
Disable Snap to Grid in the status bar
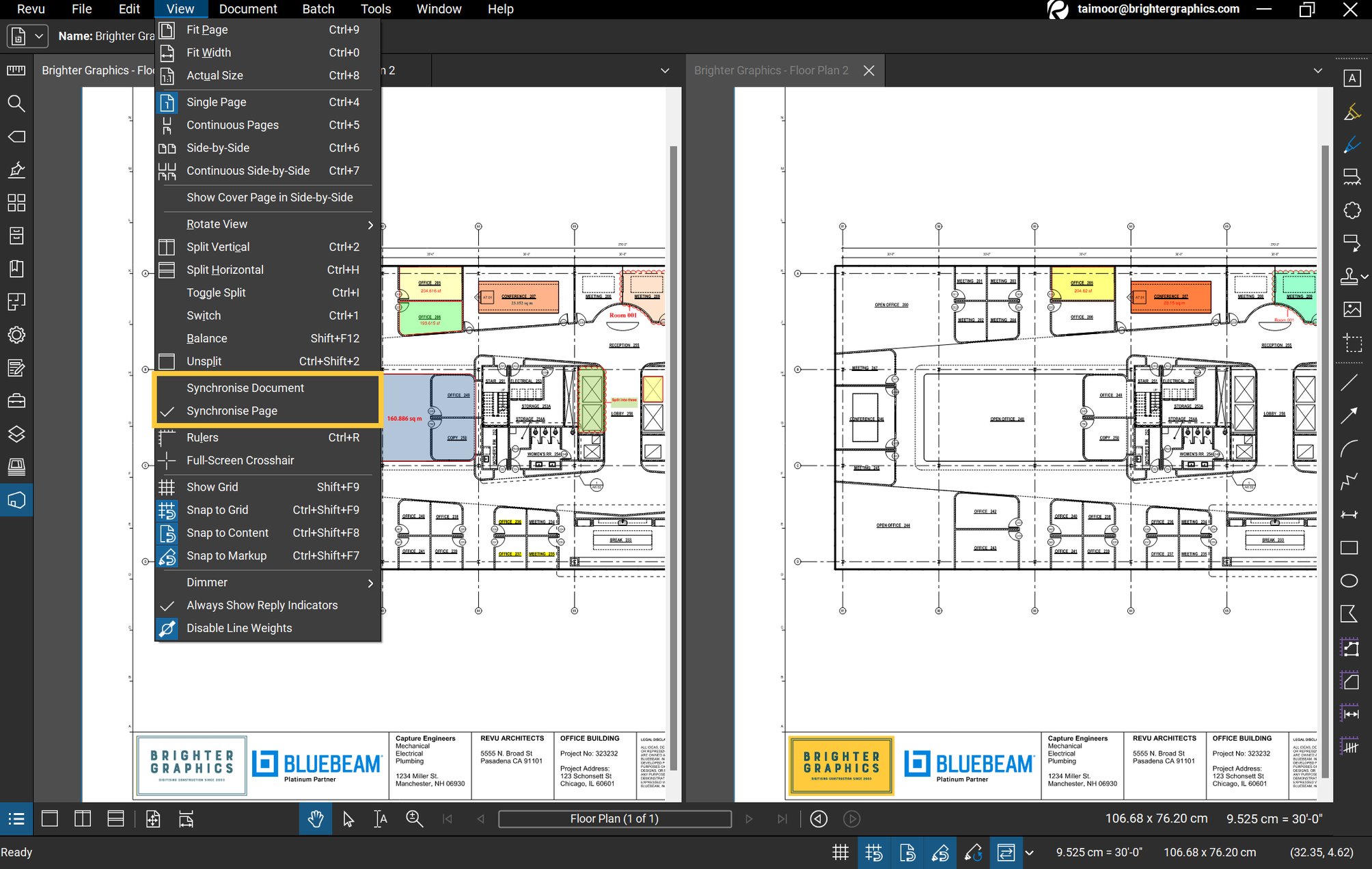coord(874,853)
